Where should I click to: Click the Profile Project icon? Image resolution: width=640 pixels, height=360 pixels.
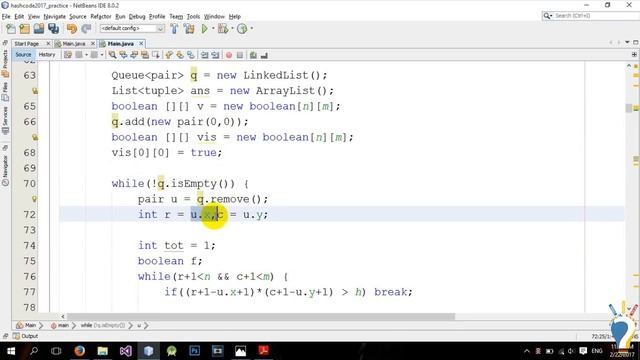click(x=242, y=29)
